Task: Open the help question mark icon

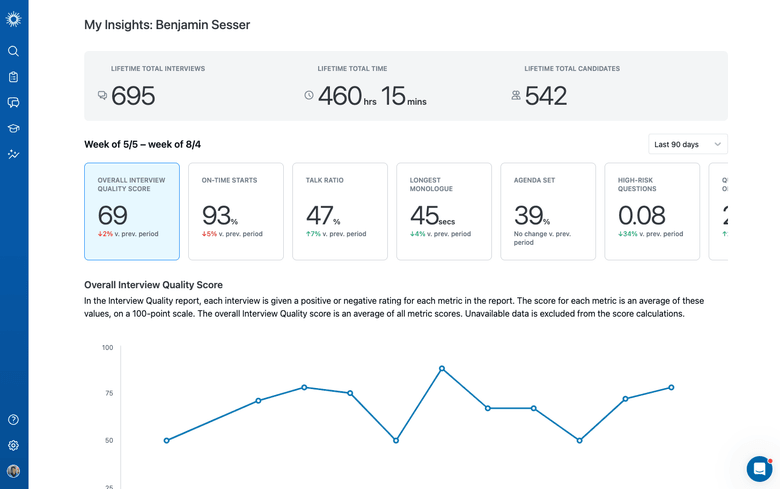Action: 13,420
